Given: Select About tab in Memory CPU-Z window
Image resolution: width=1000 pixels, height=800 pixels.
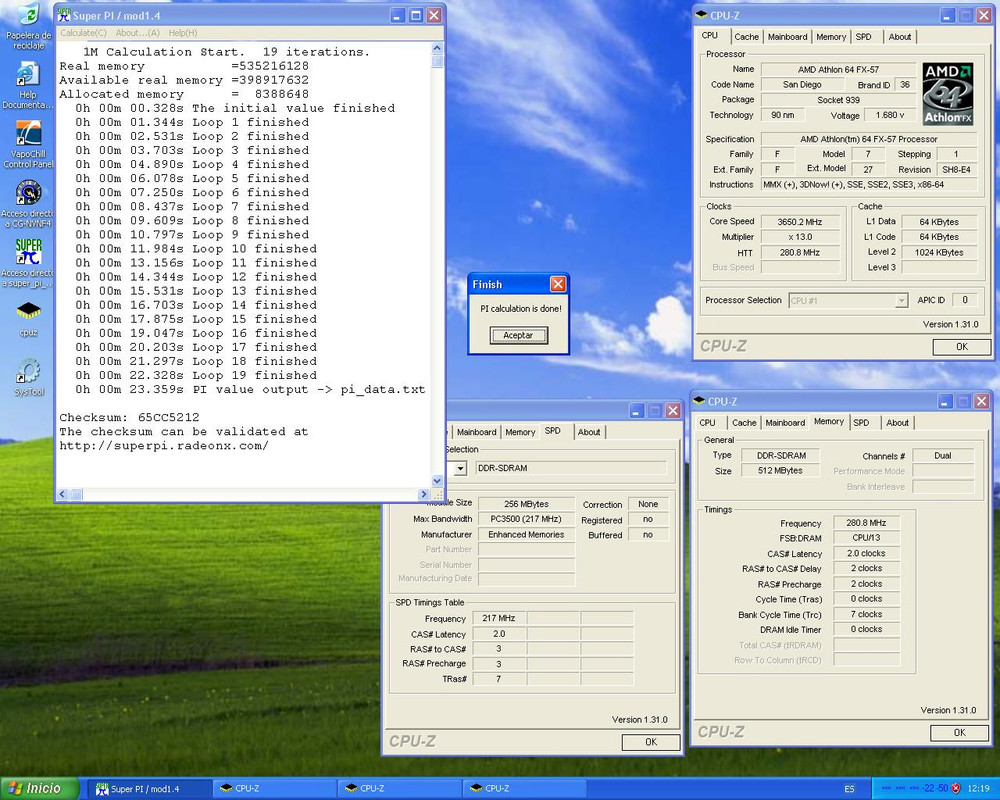Looking at the screenshot, I should tap(897, 422).
